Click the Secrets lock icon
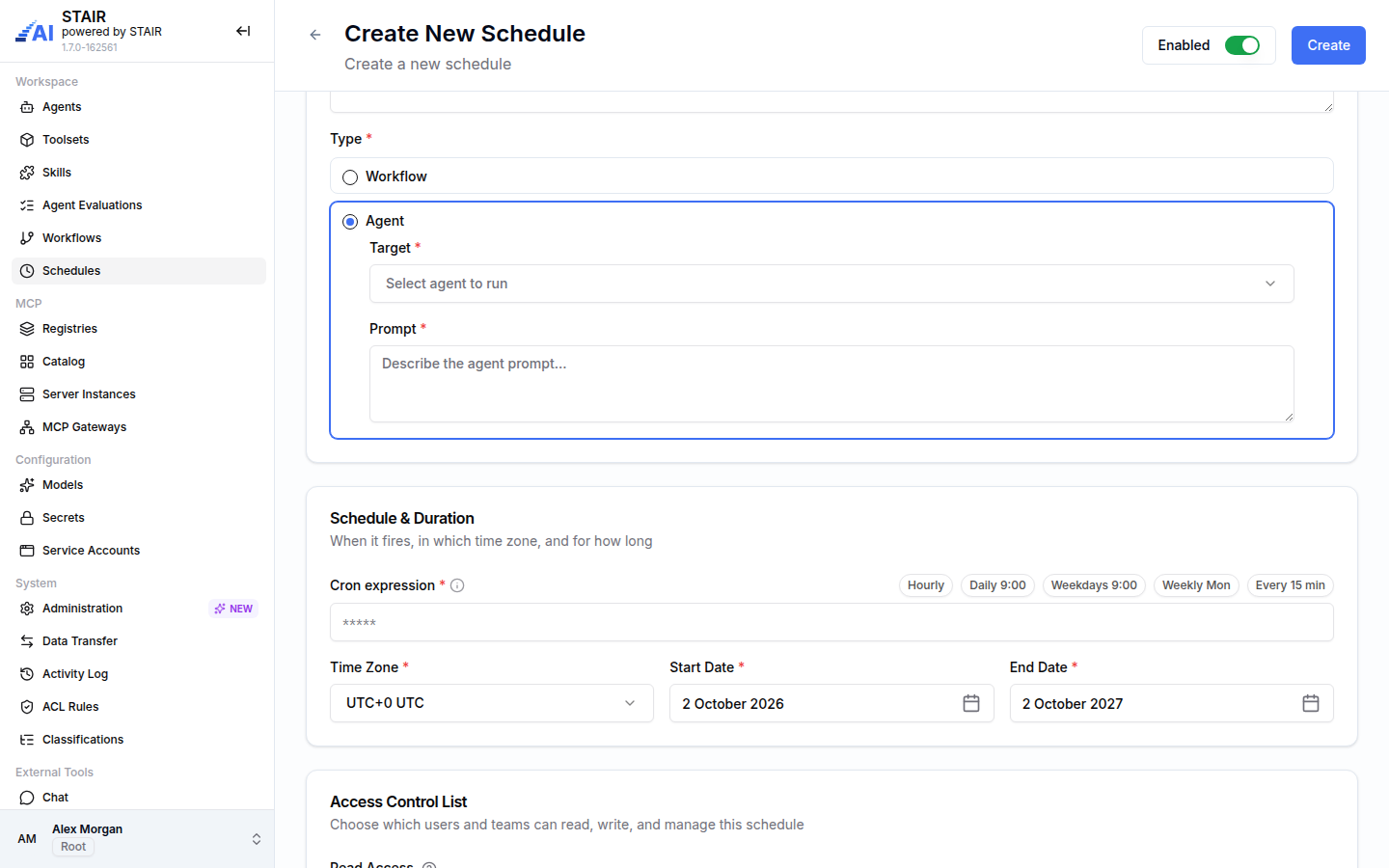 [x=27, y=518]
